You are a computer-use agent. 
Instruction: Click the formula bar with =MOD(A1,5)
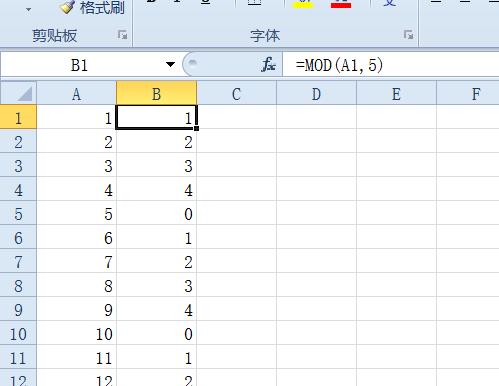tap(391, 65)
